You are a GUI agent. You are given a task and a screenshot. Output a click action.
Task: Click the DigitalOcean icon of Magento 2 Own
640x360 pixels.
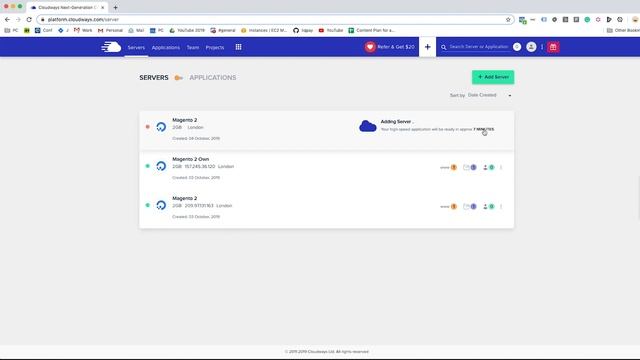[x=161, y=166]
